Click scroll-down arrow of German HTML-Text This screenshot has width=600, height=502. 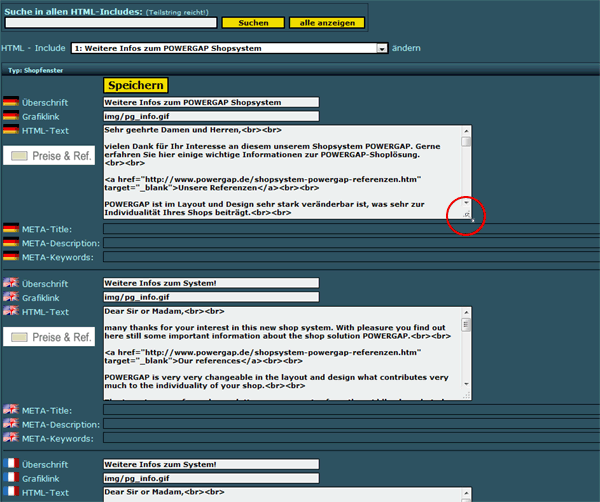tap(466, 203)
